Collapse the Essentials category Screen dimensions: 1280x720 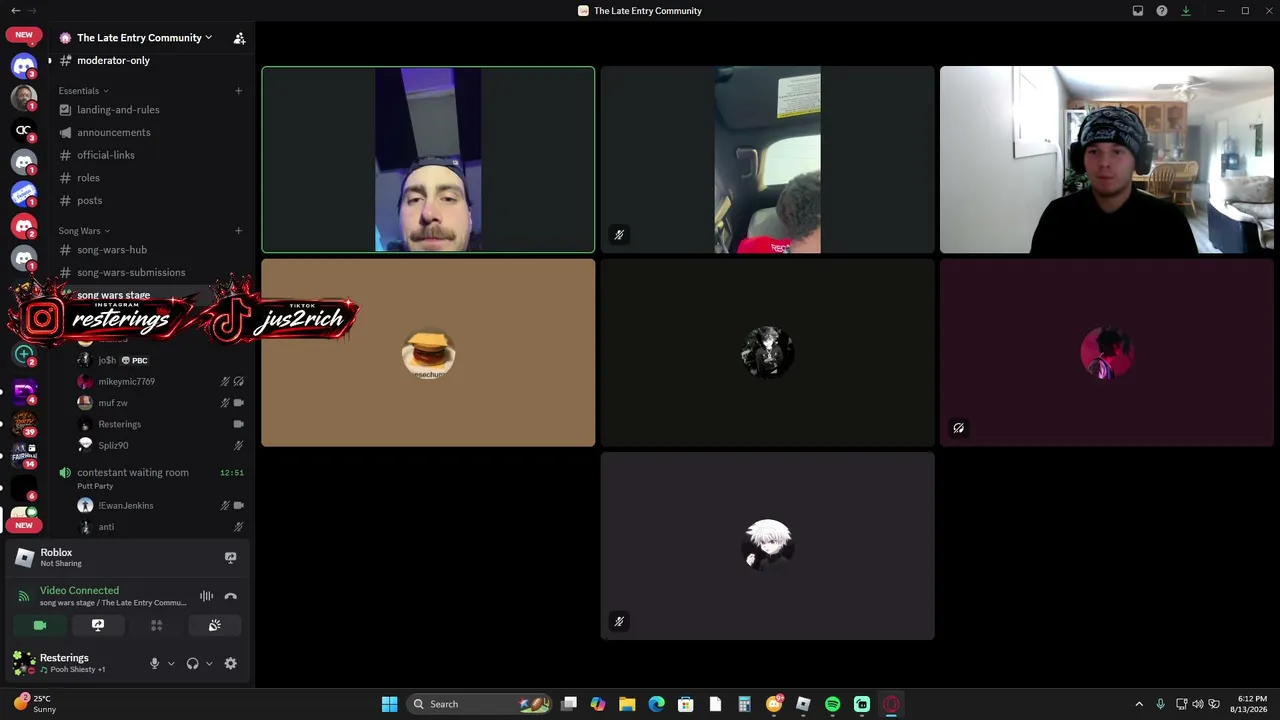tap(83, 91)
